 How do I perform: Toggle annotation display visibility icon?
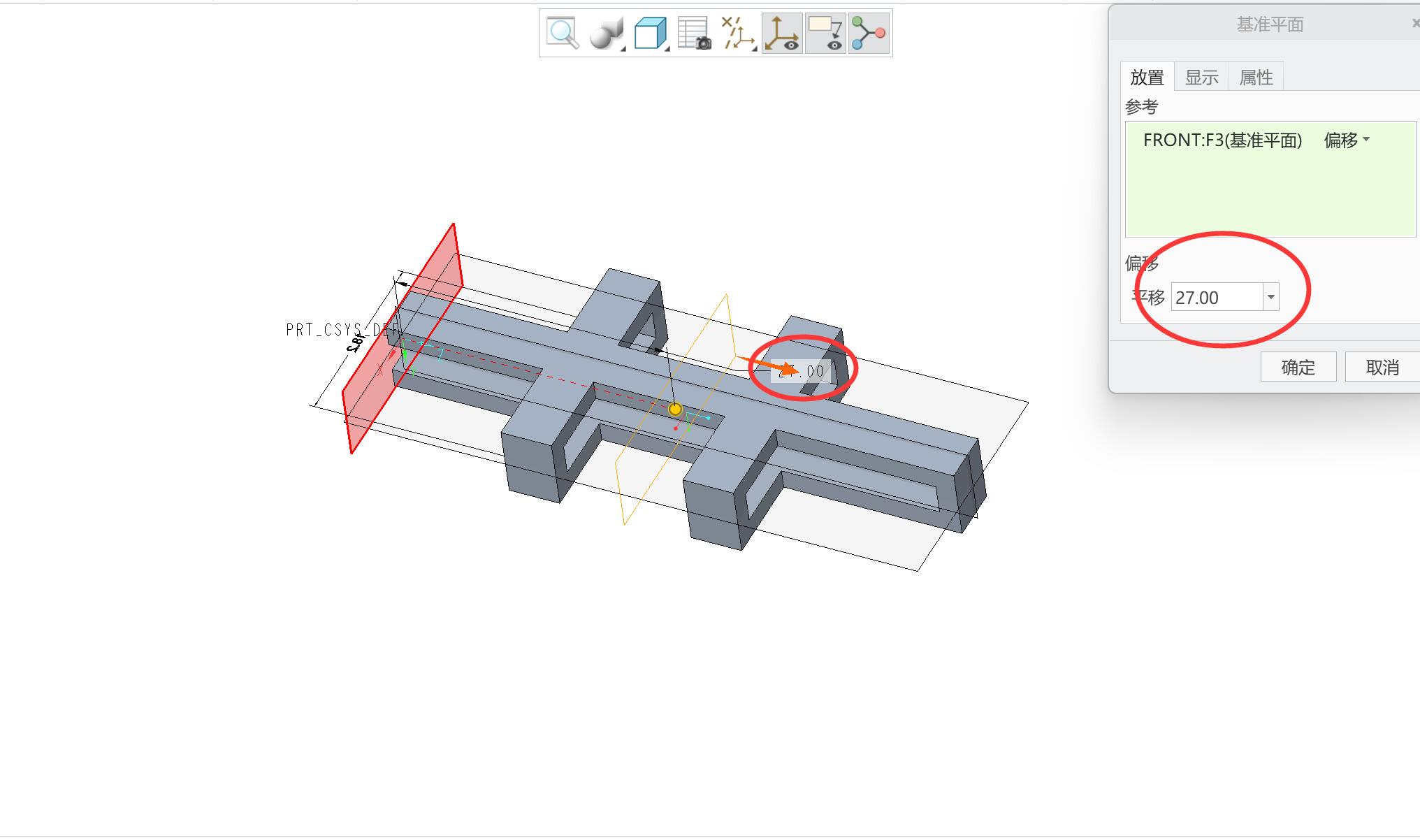click(x=825, y=33)
